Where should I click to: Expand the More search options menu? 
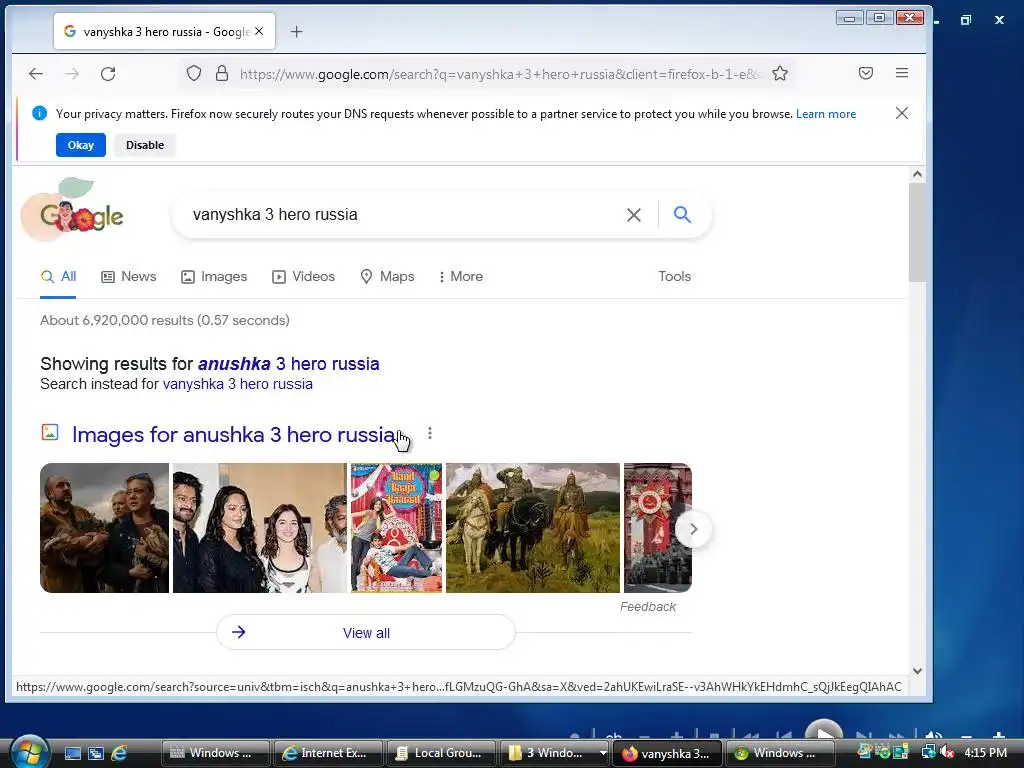[x=461, y=276]
